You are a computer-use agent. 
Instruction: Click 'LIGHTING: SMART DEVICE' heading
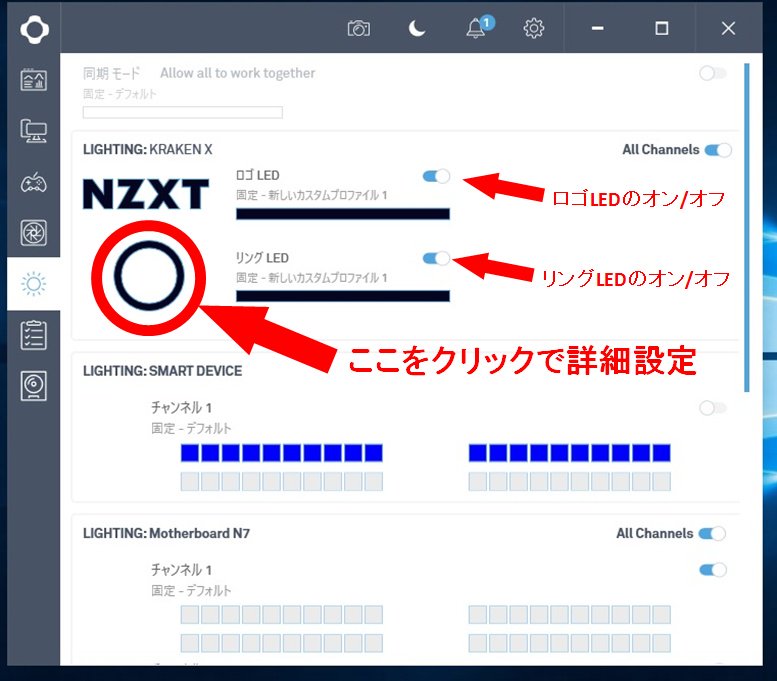point(163,371)
